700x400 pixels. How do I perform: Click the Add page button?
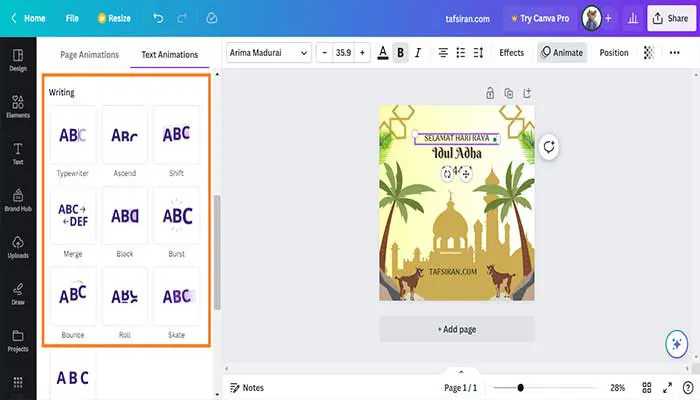point(457,329)
